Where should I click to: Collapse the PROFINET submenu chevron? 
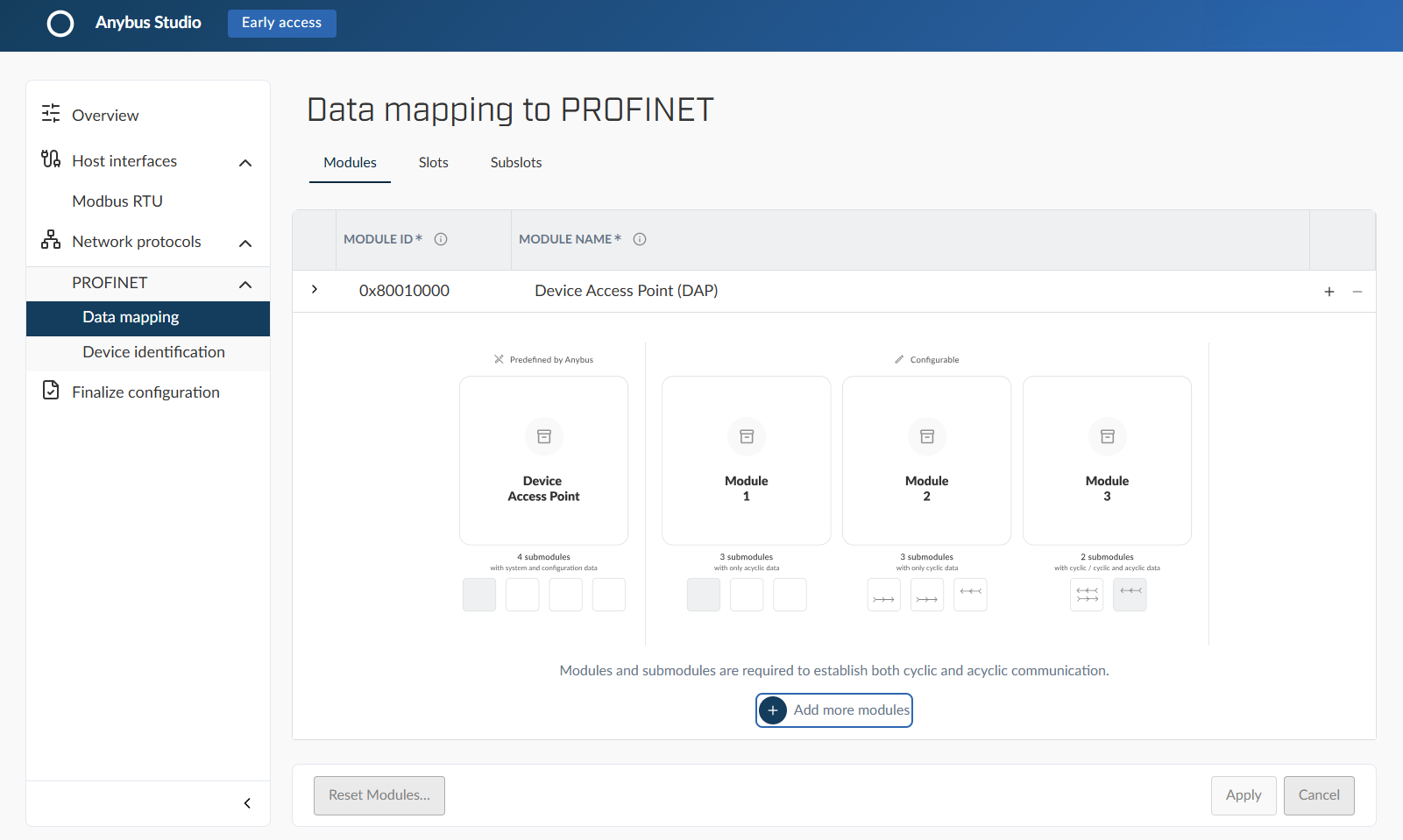tap(245, 285)
